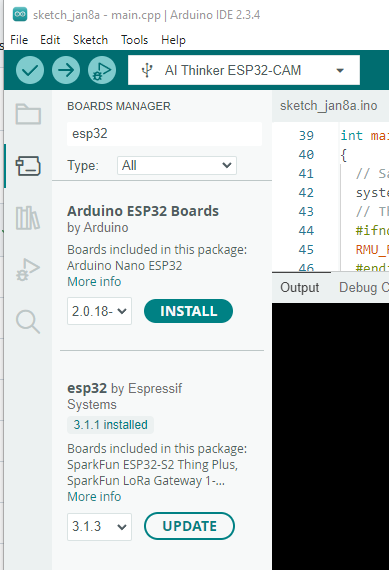
Task: Click the Upload arrow button
Action: 66,70
